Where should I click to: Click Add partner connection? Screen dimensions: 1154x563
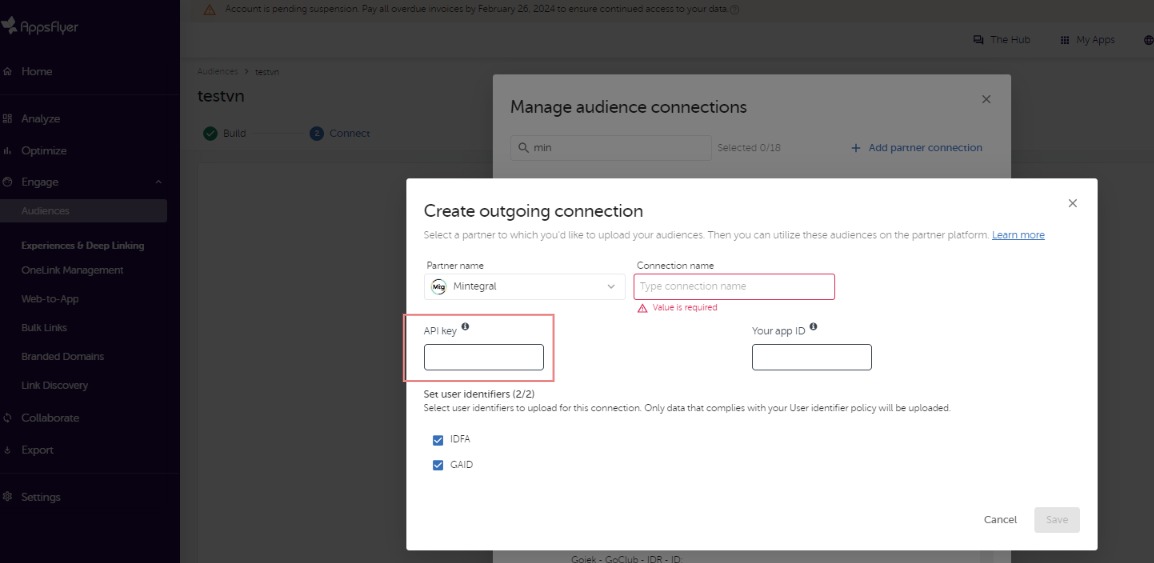pyautogui.click(x=916, y=148)
